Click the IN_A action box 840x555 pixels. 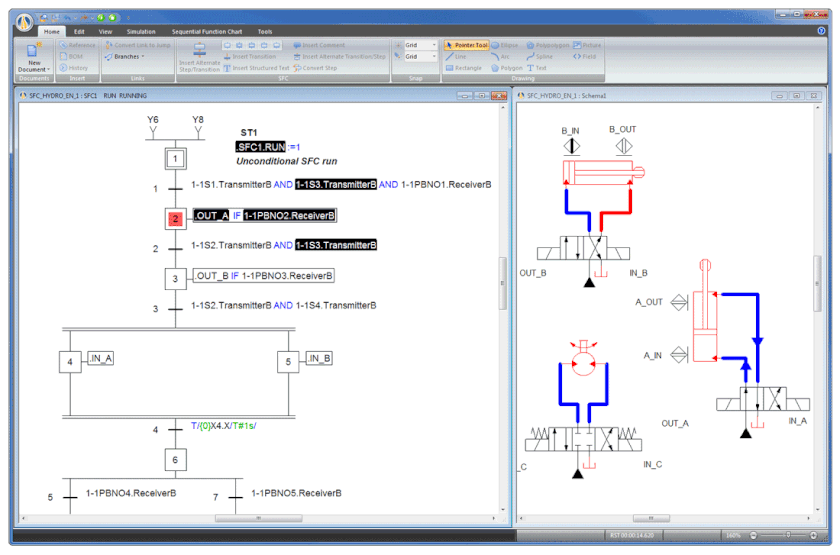point(100,358)
